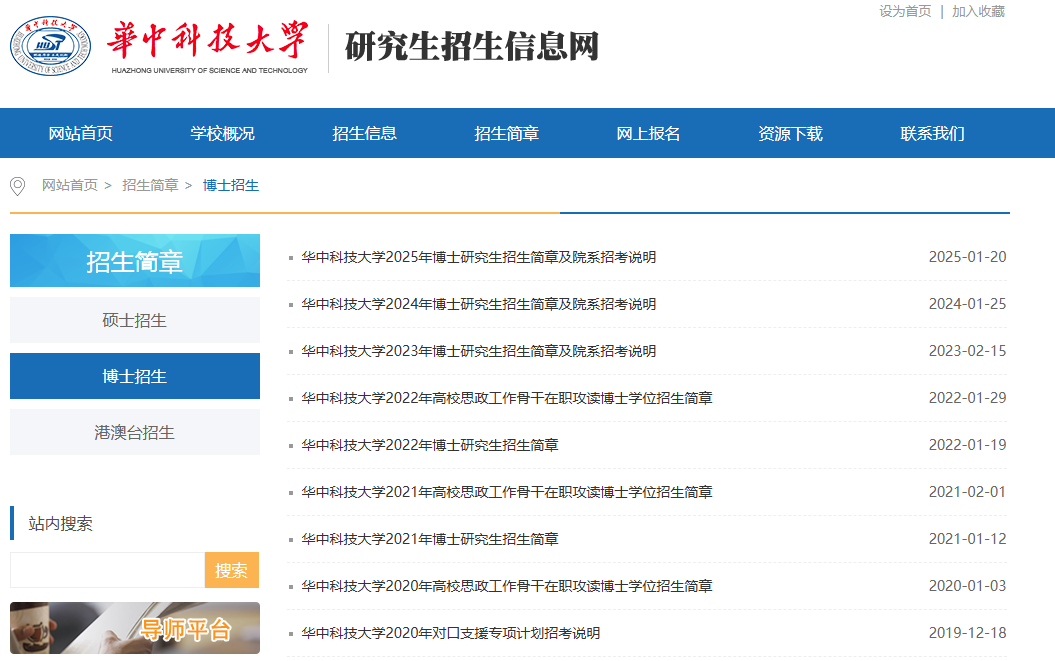Viewport: 1055px width, 661px height.
Task: Click 加入收藏 link at top right
Action: pyautogui.click(x=978, y=11)
